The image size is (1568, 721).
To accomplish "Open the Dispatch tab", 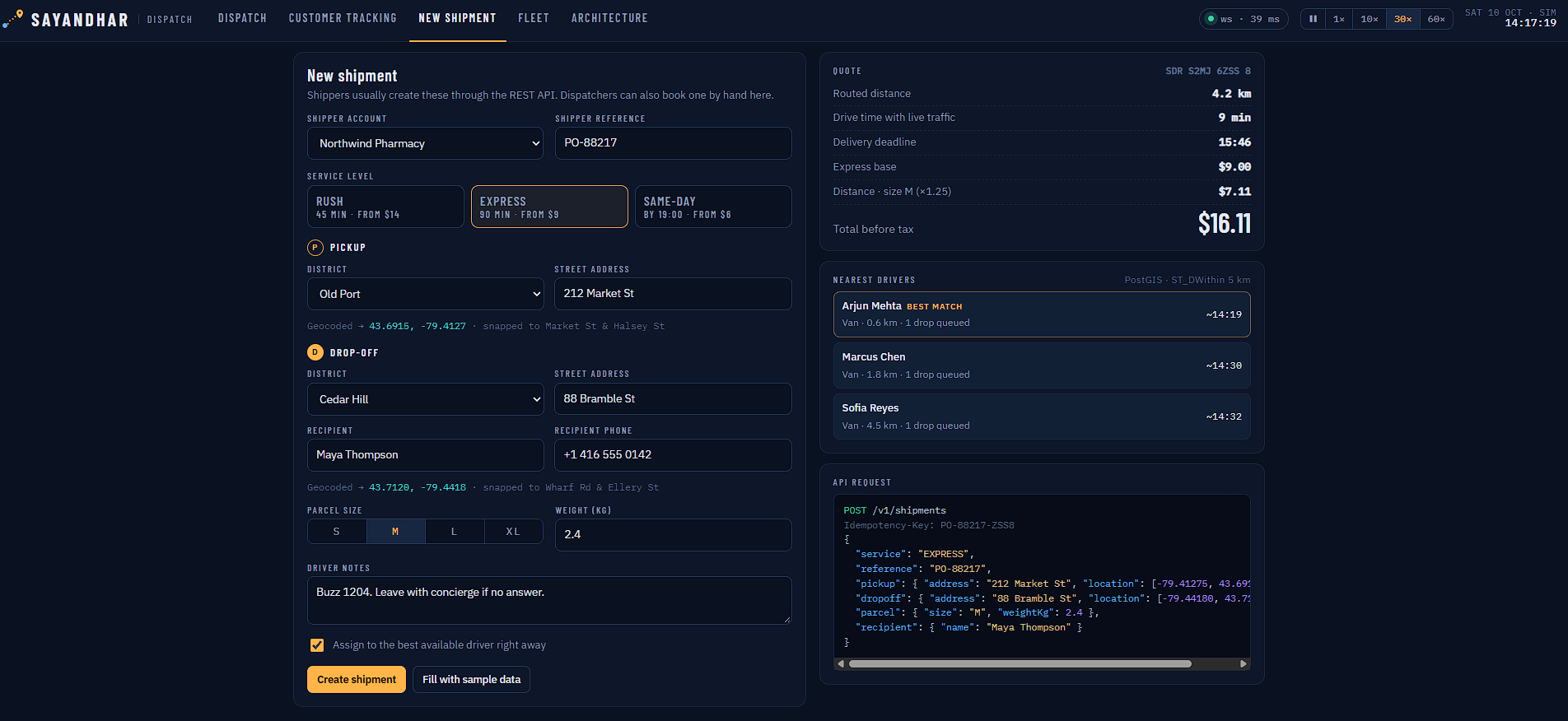I will click(242, 18).
